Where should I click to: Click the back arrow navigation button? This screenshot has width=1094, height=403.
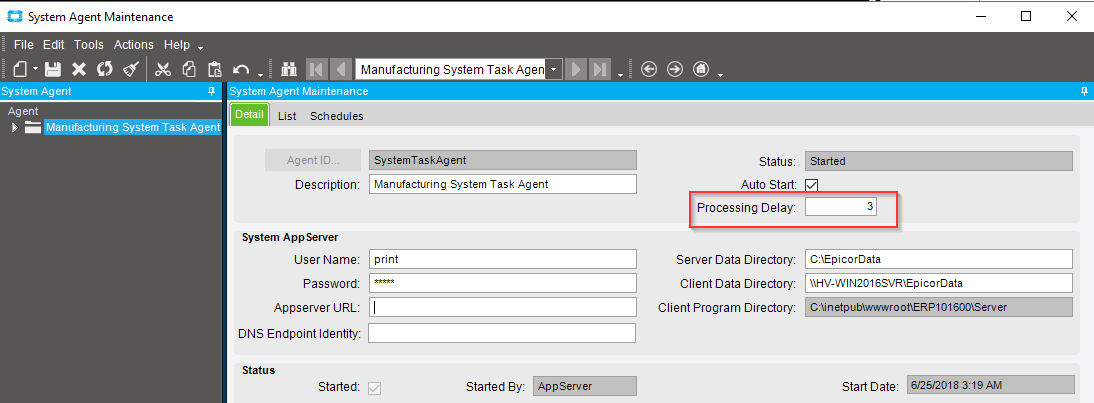tap(649, 69)
